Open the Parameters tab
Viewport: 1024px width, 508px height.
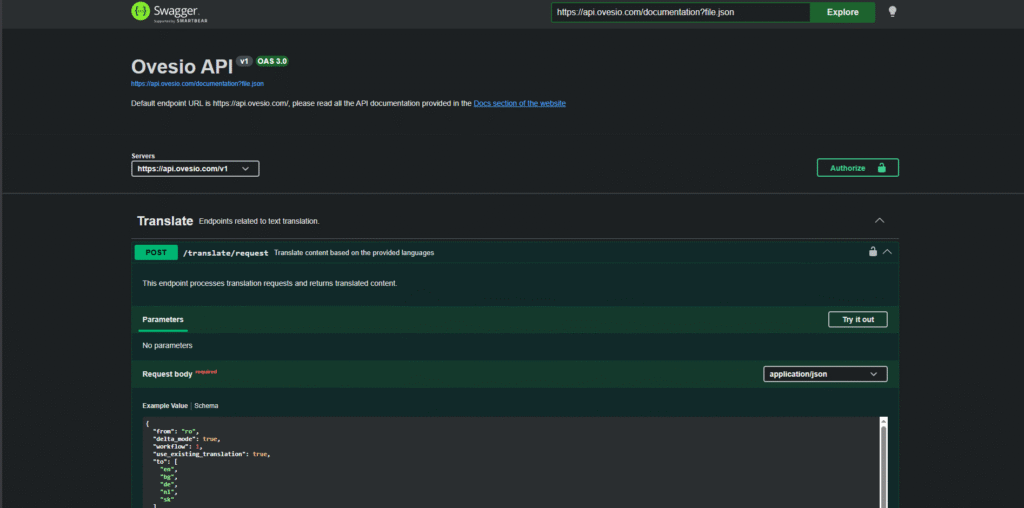click(x=162, y=320)
